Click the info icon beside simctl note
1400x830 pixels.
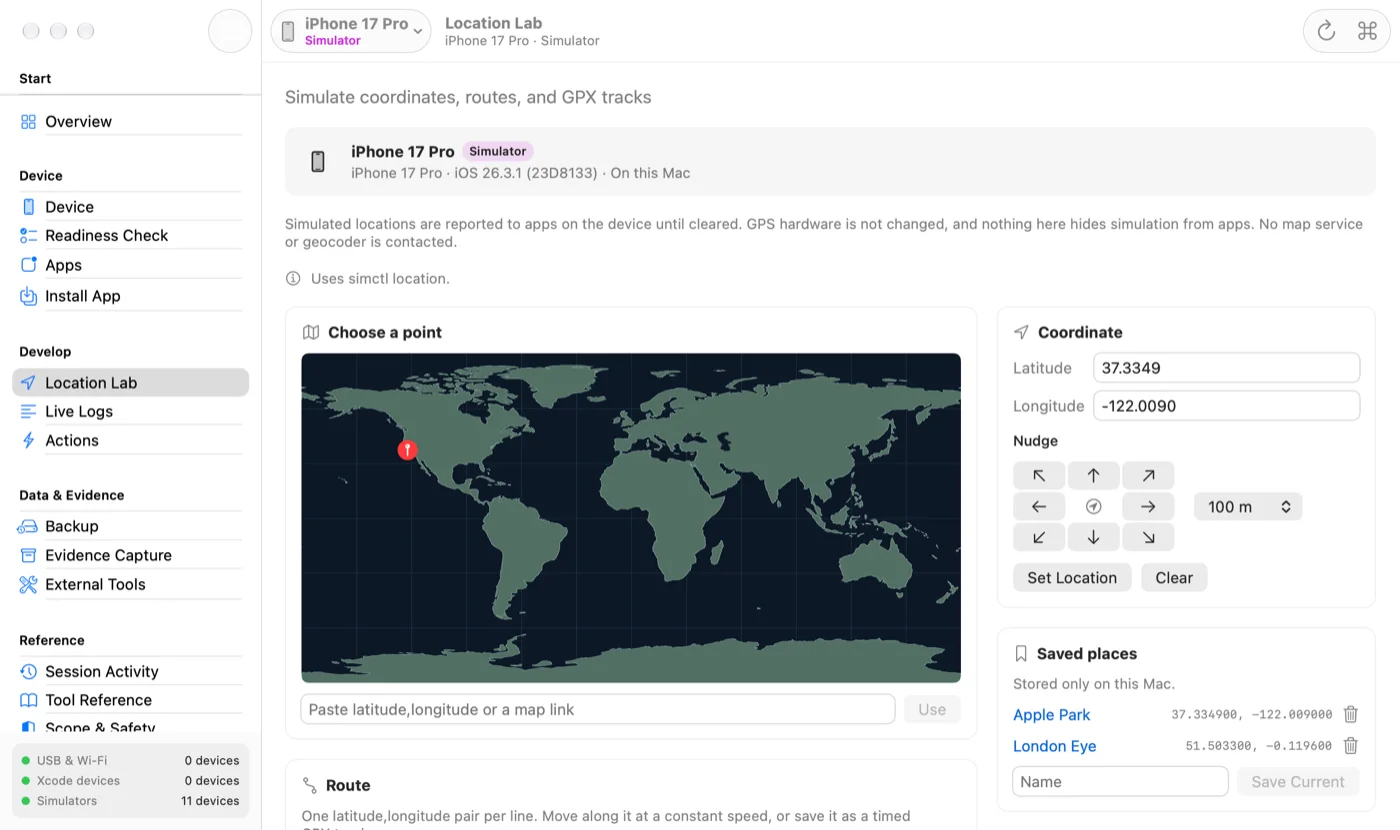[x=293, y=278]
